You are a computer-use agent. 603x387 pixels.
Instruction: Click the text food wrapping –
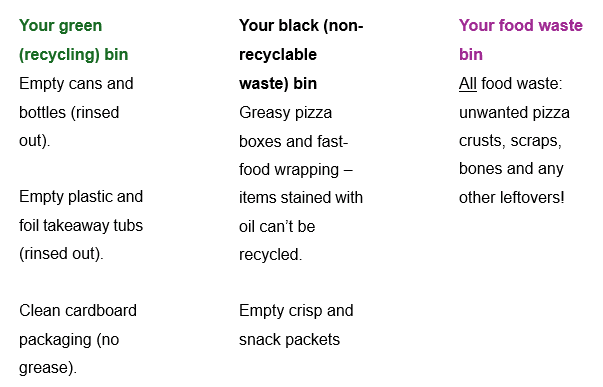(x=296, y=170)
